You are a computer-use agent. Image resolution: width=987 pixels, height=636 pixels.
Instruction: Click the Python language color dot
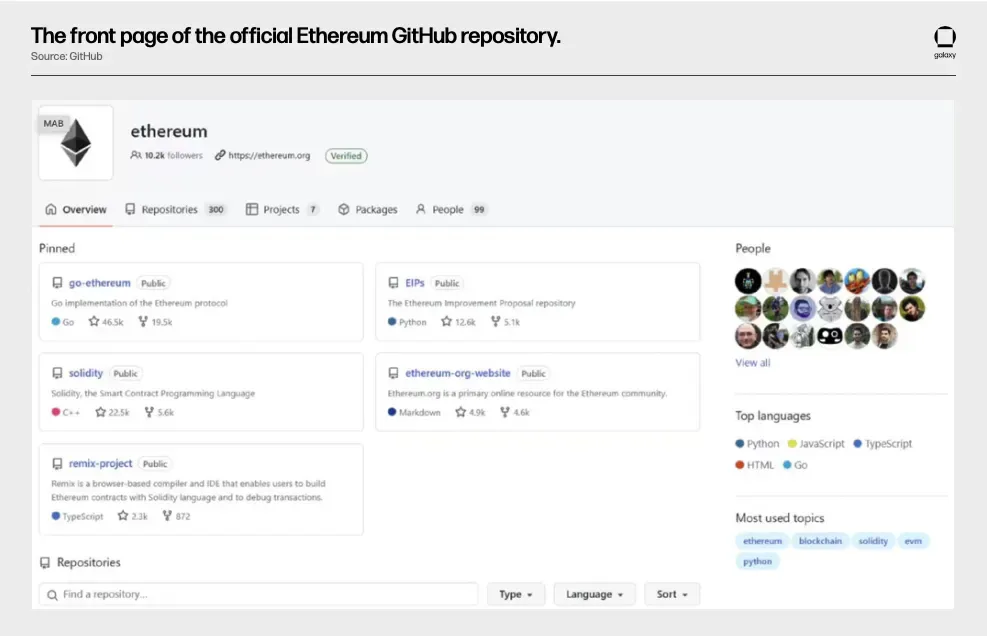[x=740, y=444]
